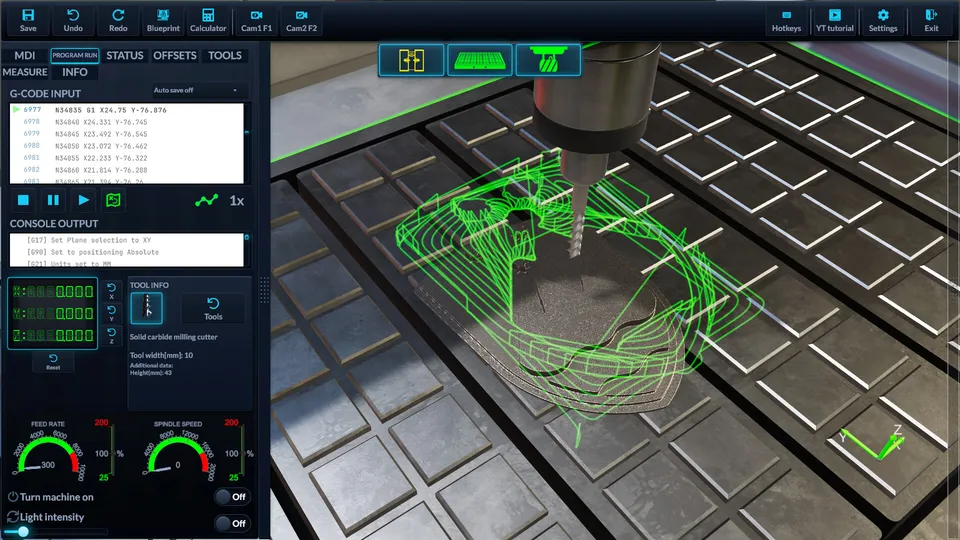Pause the G-code program

click(x=53, y=200)
